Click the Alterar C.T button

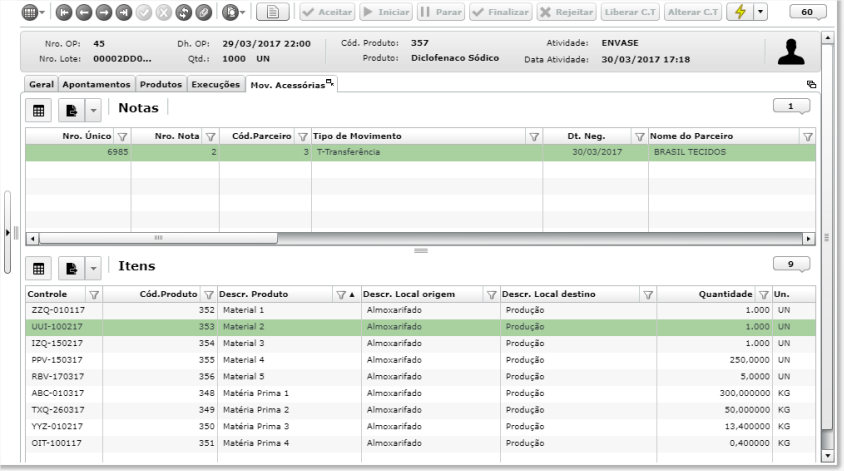pyautogui.click(x=693, y=12)
